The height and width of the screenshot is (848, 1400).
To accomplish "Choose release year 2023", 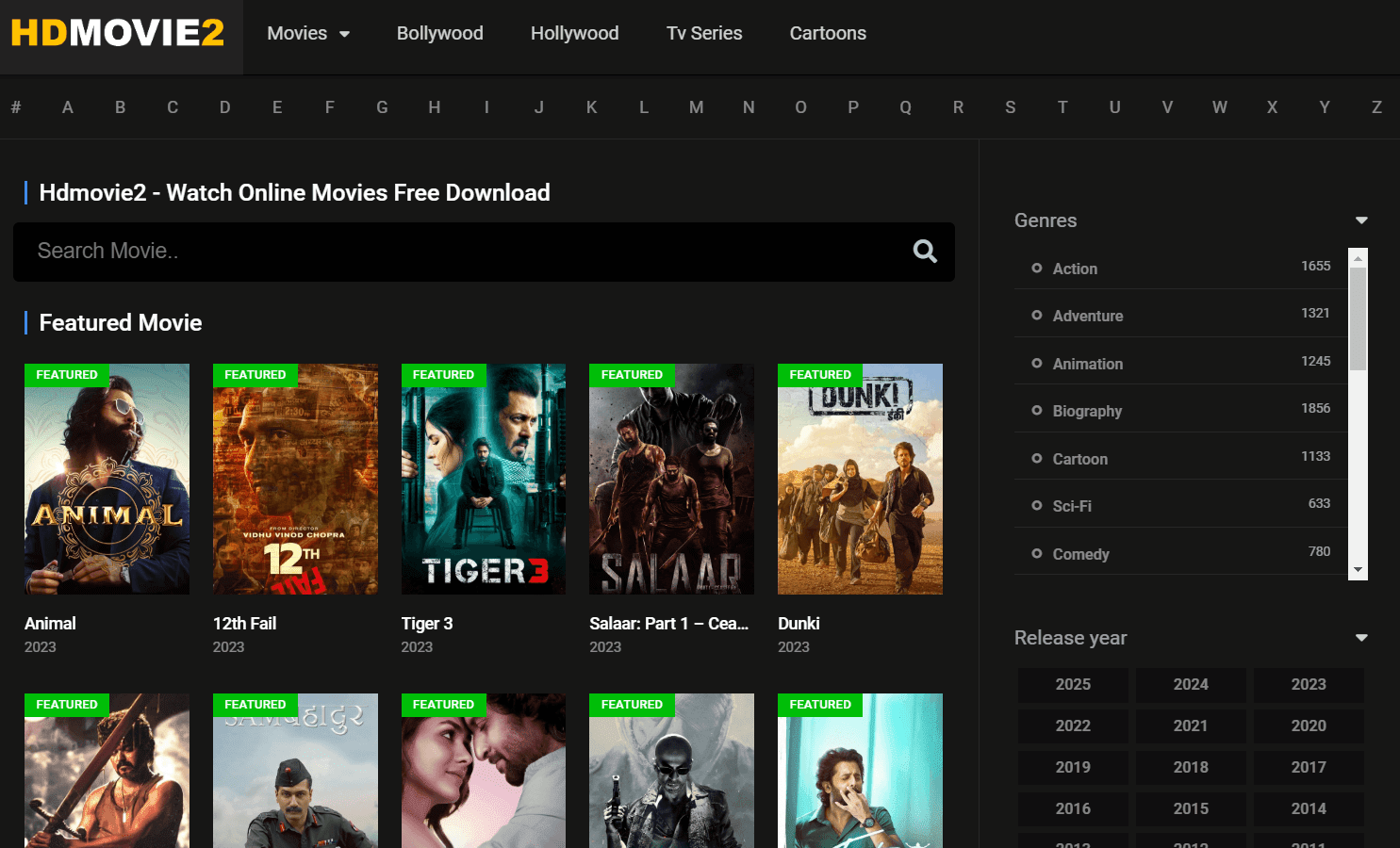I will click(1309, 684).
